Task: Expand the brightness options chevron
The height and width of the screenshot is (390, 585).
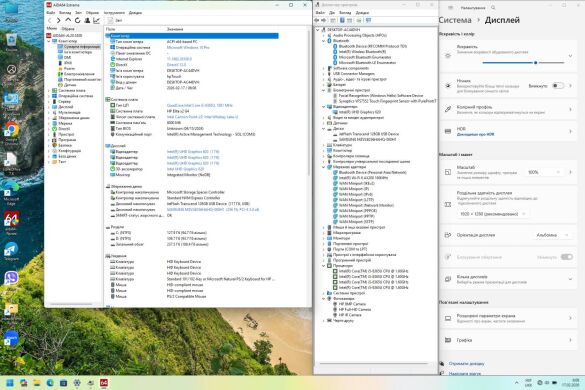Action: [x=570, y=56]
